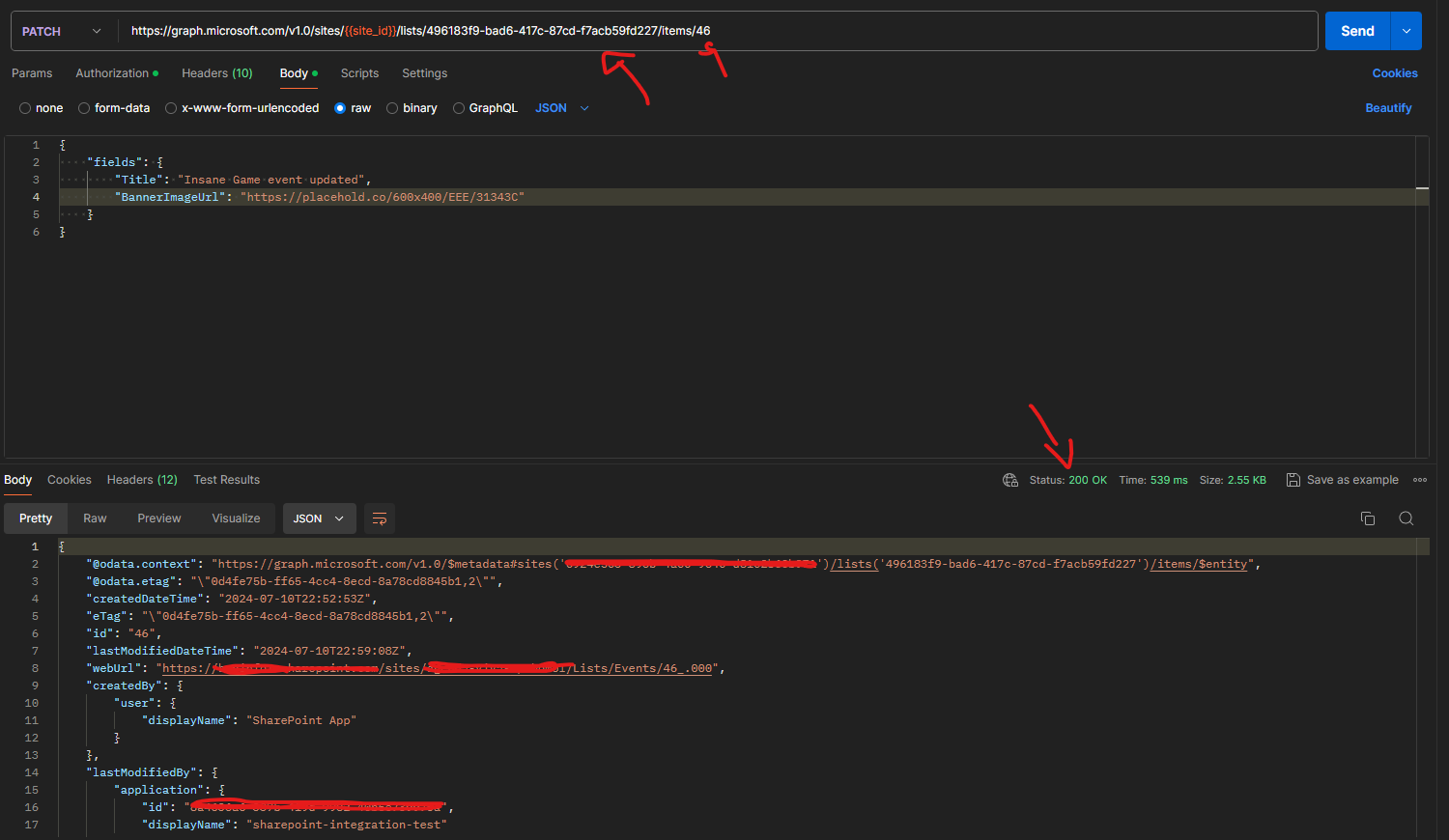Viewport: 1449px width, 840px height.
Task: Select the response Body tab
Action: coord(17,480)
